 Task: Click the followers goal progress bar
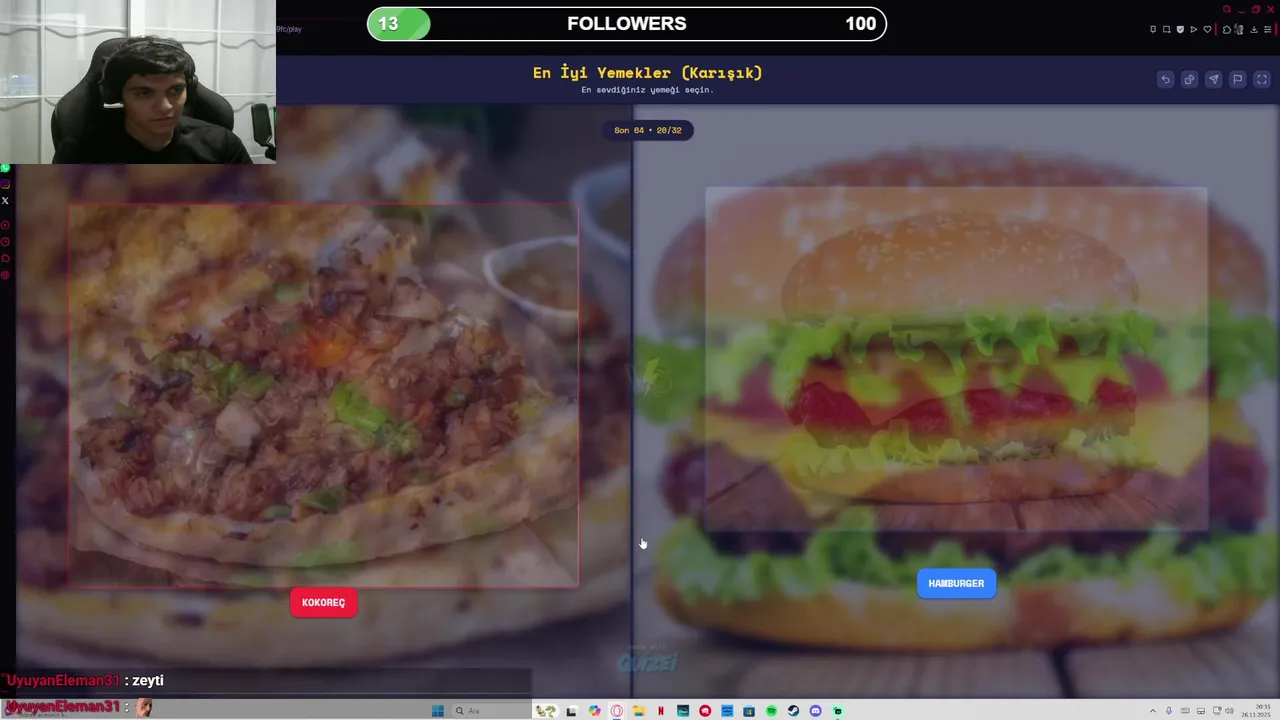pyautogui.click(x=627, y=24)
